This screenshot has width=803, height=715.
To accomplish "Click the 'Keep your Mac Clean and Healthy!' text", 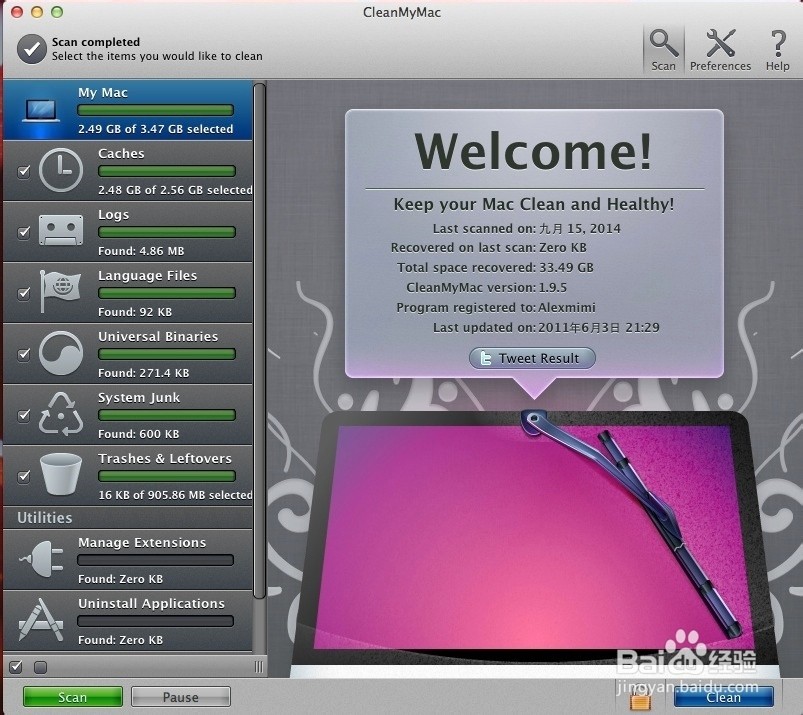I will 534,204.
